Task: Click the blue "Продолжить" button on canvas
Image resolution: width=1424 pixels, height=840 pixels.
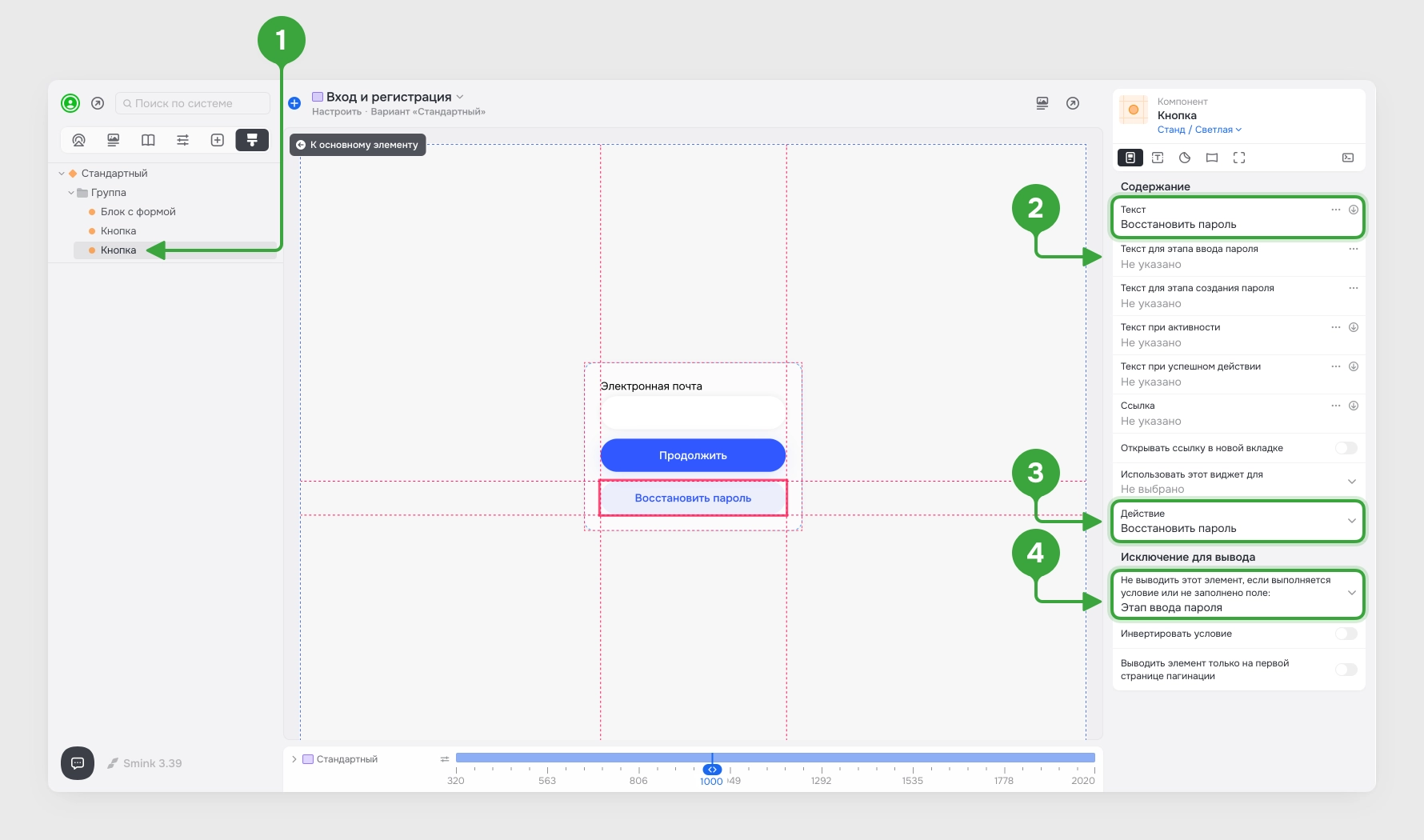Action: tap(693, 455)
